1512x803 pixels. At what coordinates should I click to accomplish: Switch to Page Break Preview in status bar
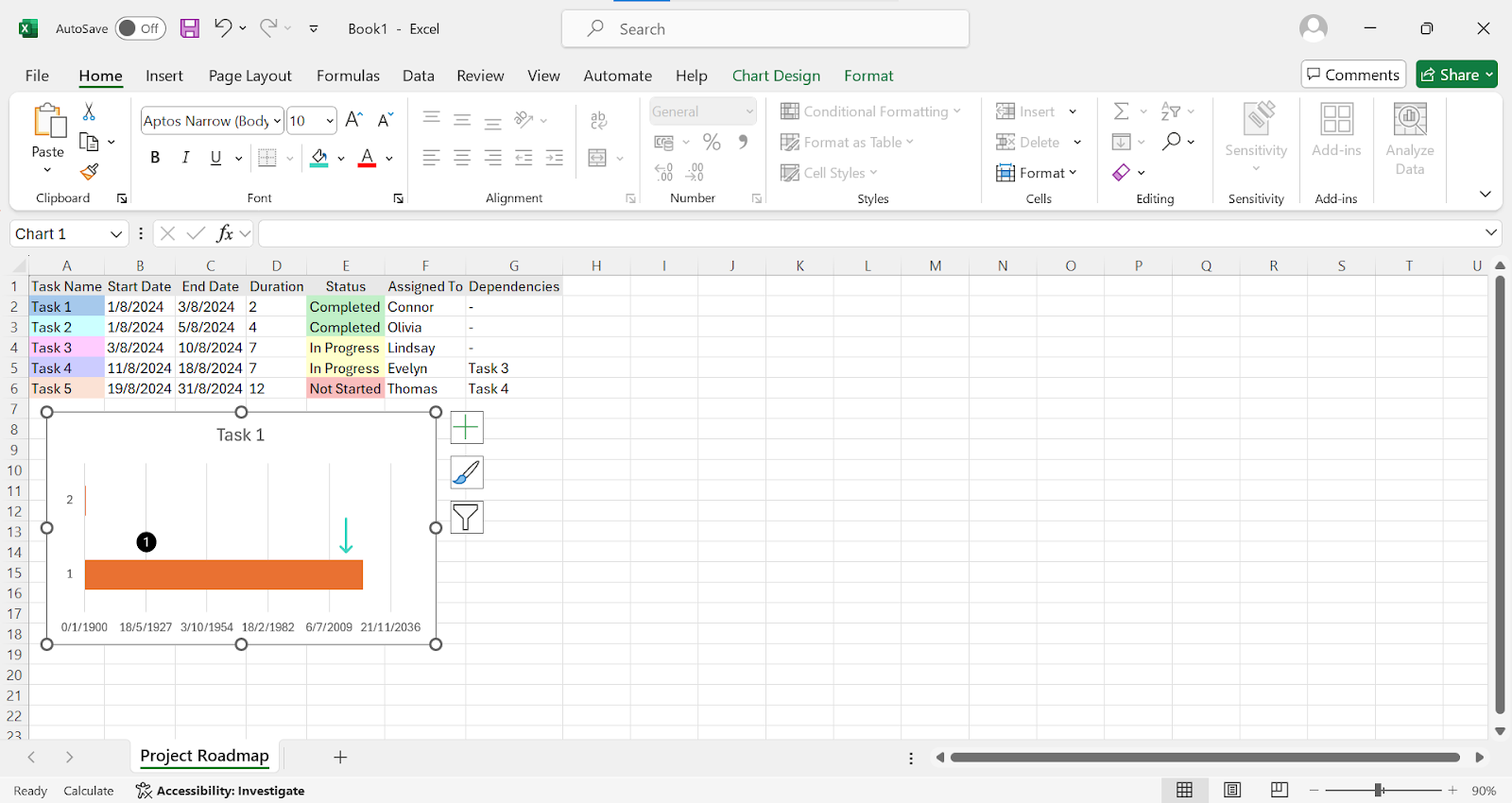coord(1280,790)
